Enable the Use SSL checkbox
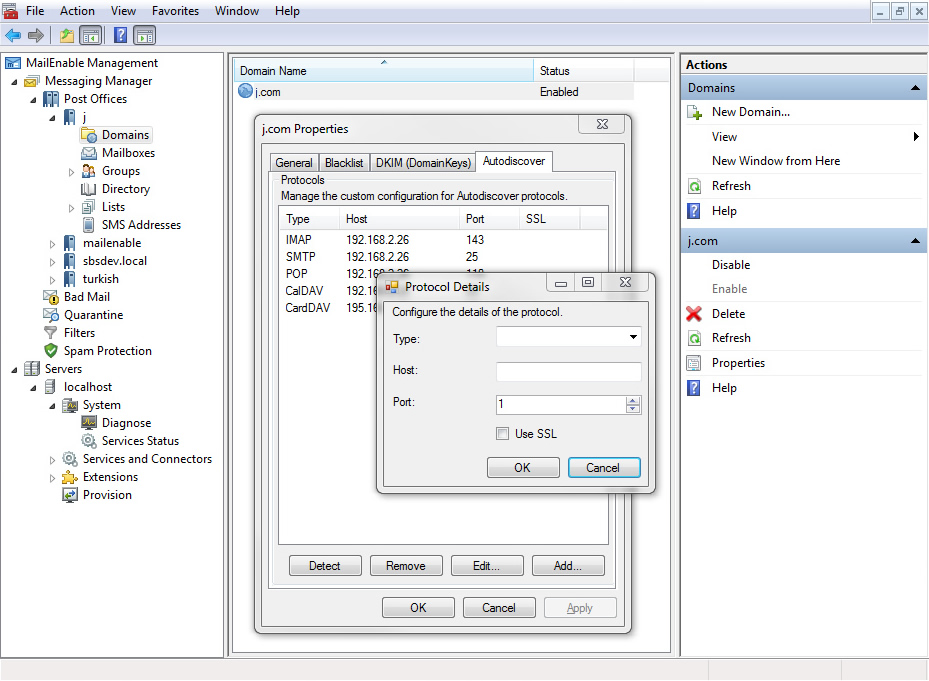This screenshot has height=681, width=929. coord(502,434)
